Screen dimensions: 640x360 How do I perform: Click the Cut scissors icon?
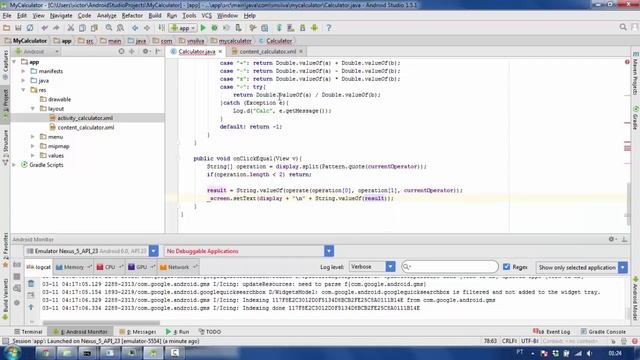tap(71, 28)
